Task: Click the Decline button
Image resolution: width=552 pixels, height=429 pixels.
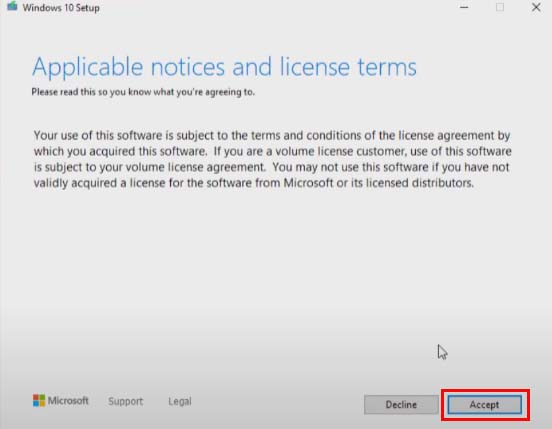Action: point(401,405)
